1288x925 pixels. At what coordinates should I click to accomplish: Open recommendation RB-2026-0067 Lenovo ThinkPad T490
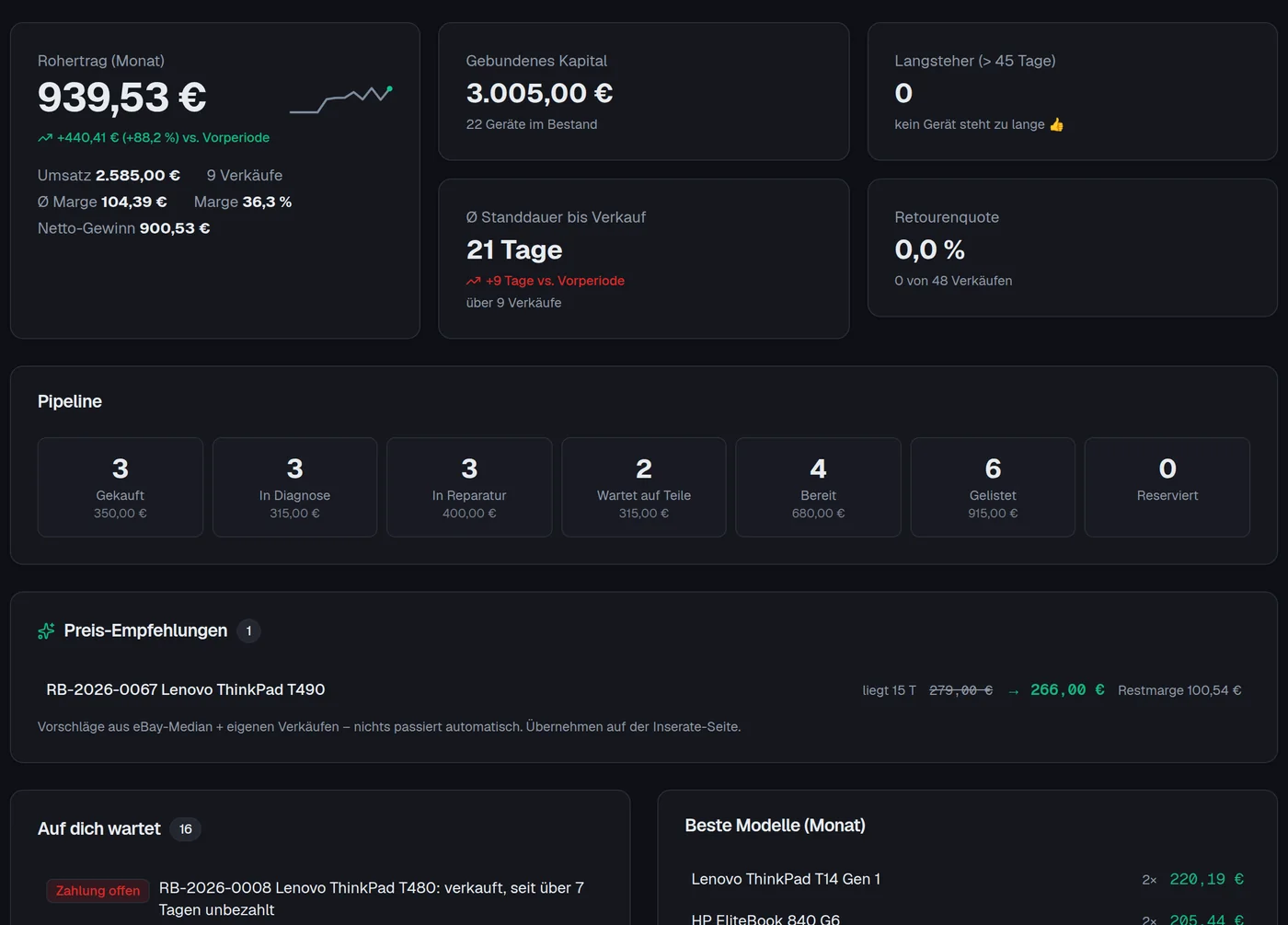click(644, 690)
